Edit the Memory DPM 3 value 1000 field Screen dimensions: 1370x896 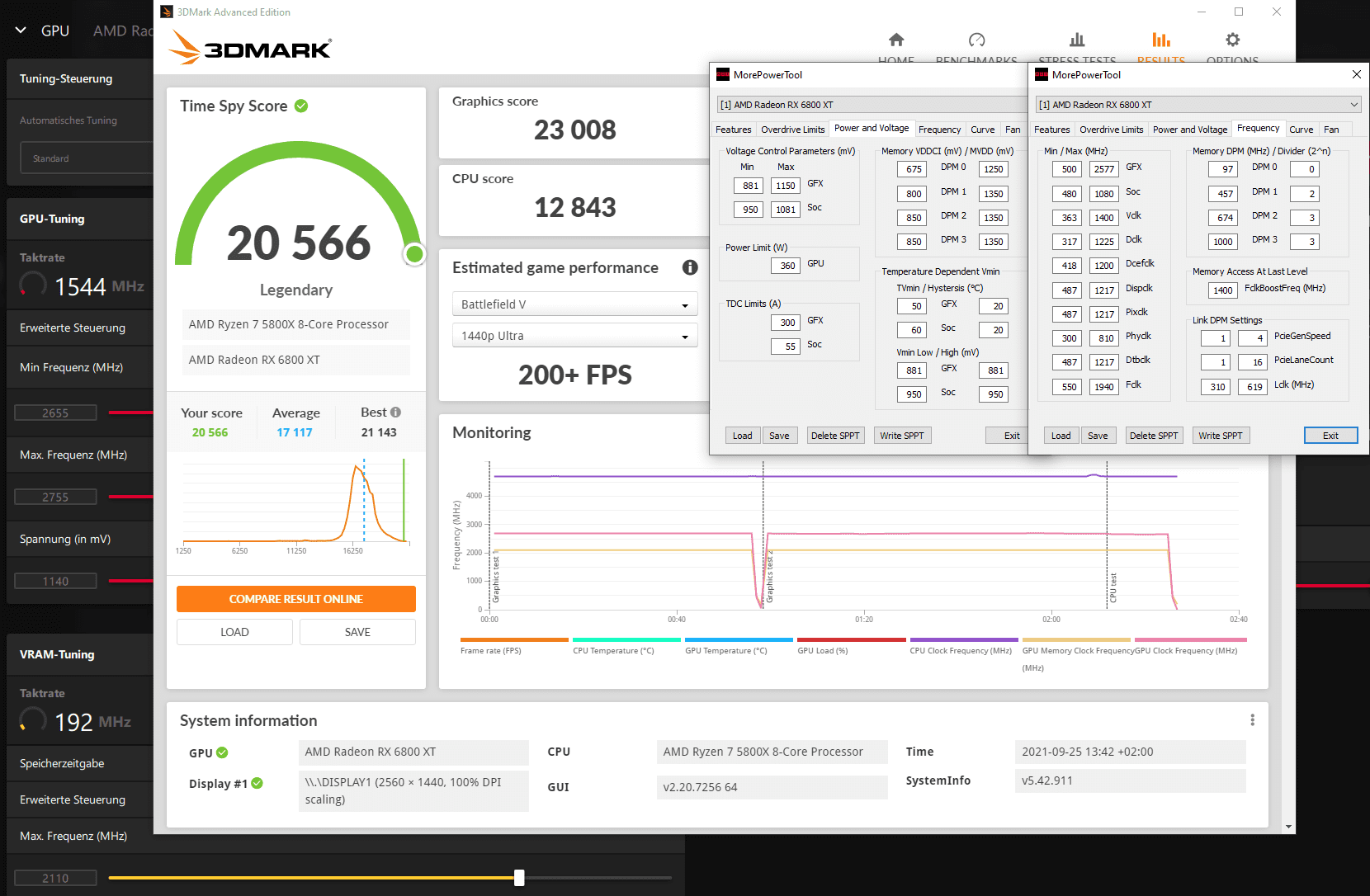pyautogui.click(x=1222, y=242)
